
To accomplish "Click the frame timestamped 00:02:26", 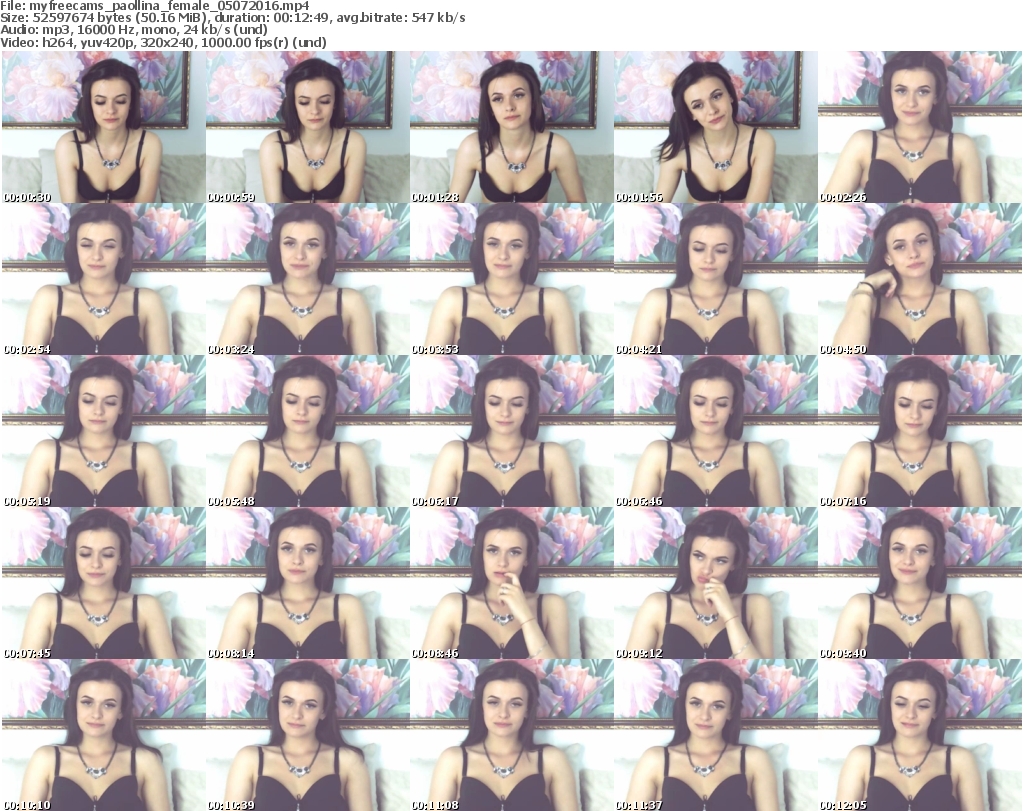I will (920, 127).
